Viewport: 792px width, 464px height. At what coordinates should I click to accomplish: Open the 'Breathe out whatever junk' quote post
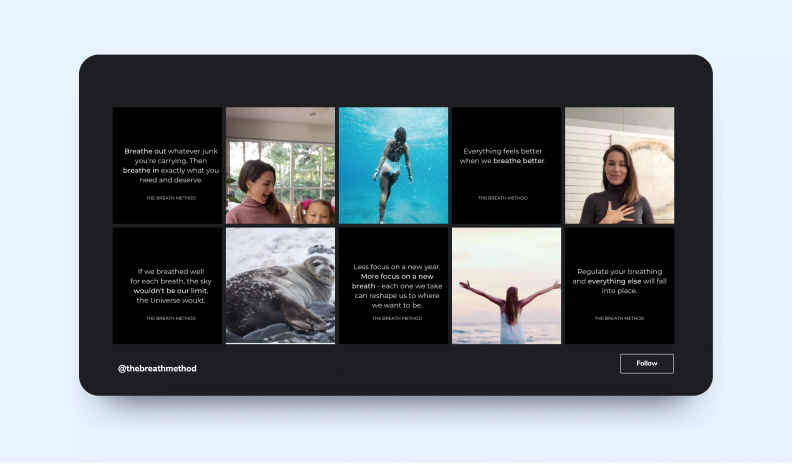tap(167, 165)
